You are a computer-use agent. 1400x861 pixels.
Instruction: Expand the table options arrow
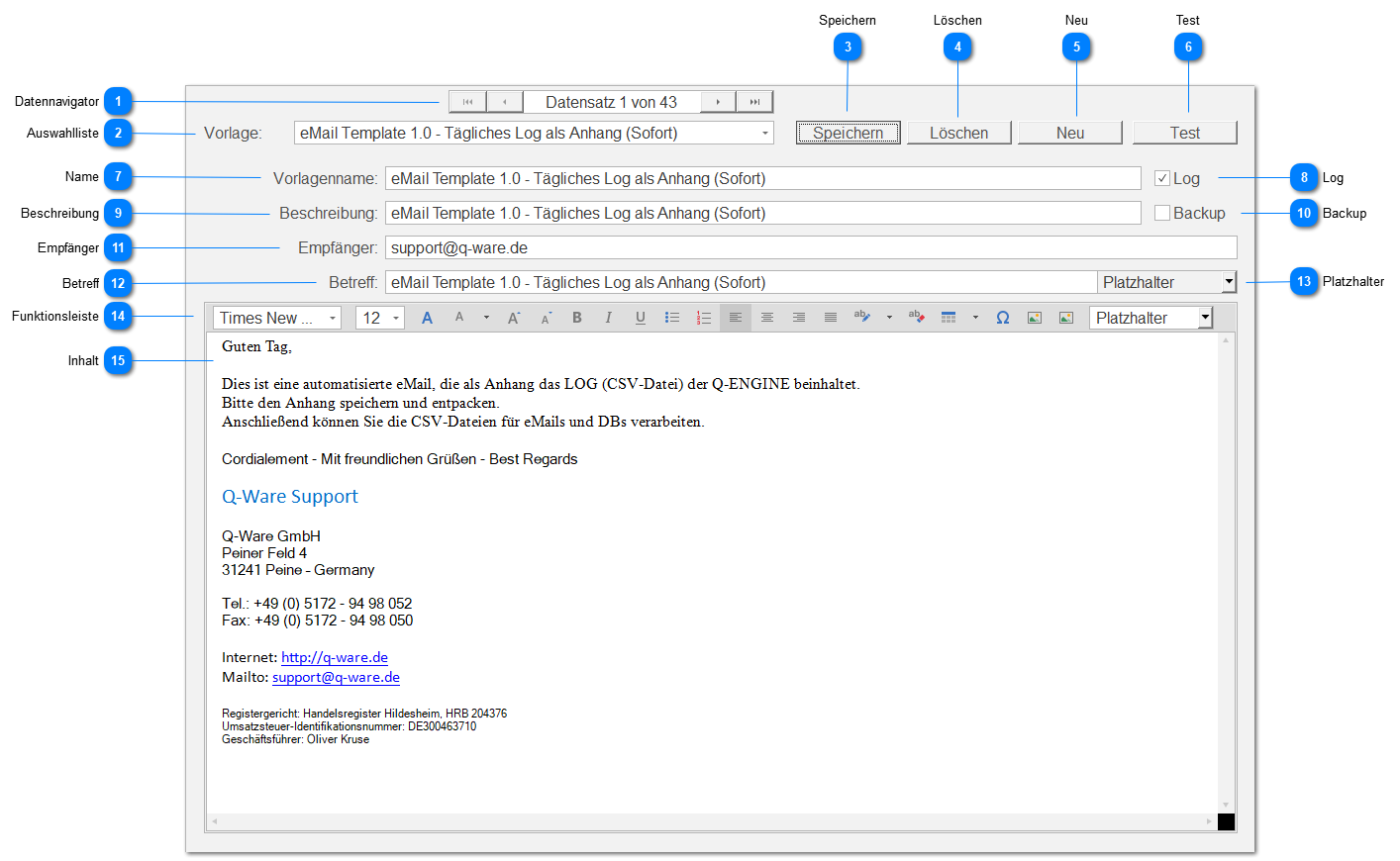click(975, 318)
